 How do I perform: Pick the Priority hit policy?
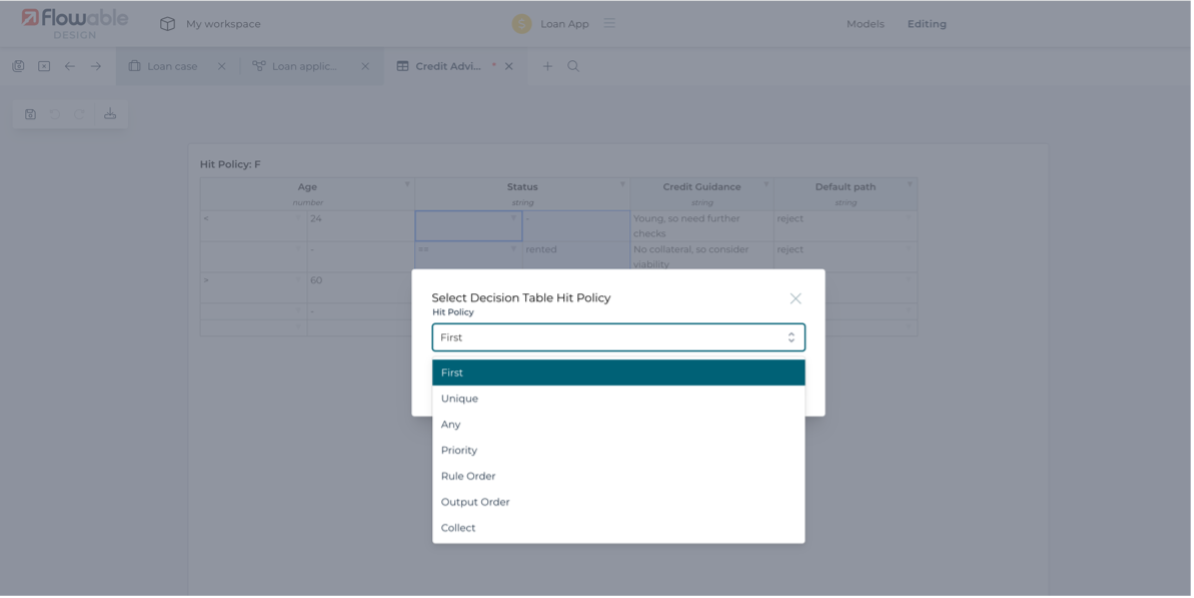pos(459,450)
